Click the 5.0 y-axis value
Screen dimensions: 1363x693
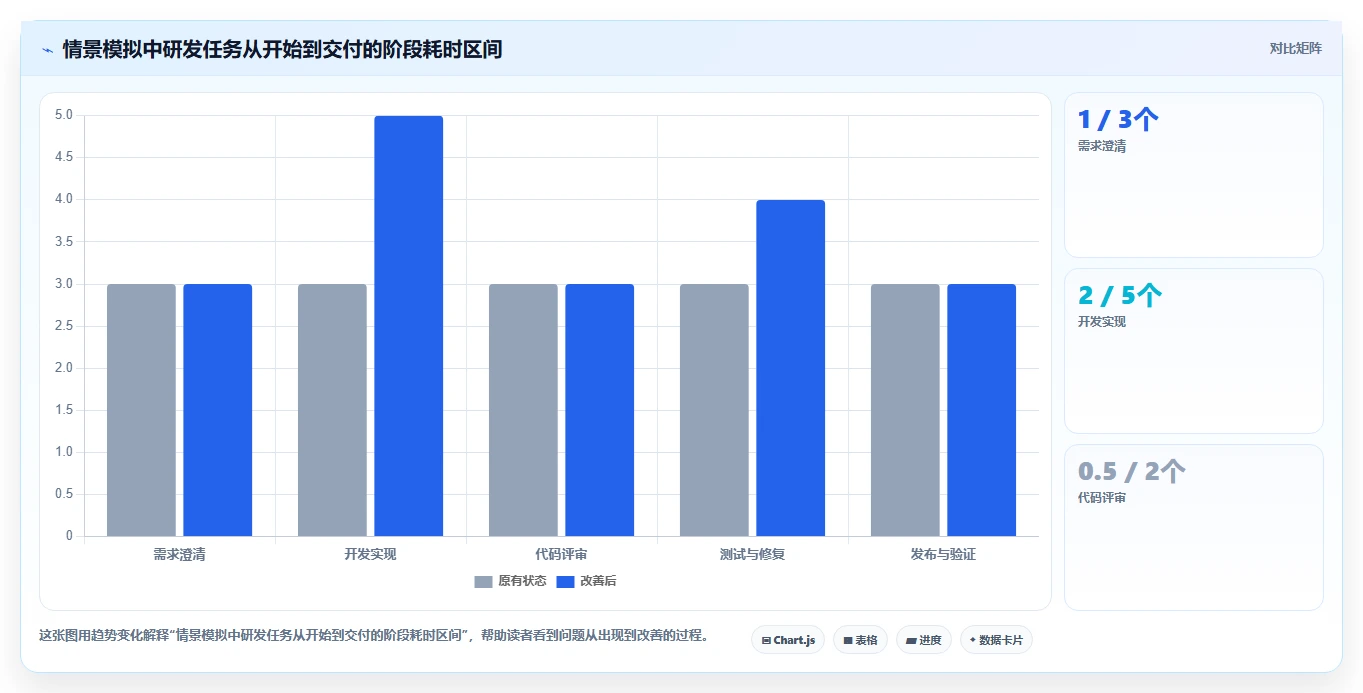[64, 115]
